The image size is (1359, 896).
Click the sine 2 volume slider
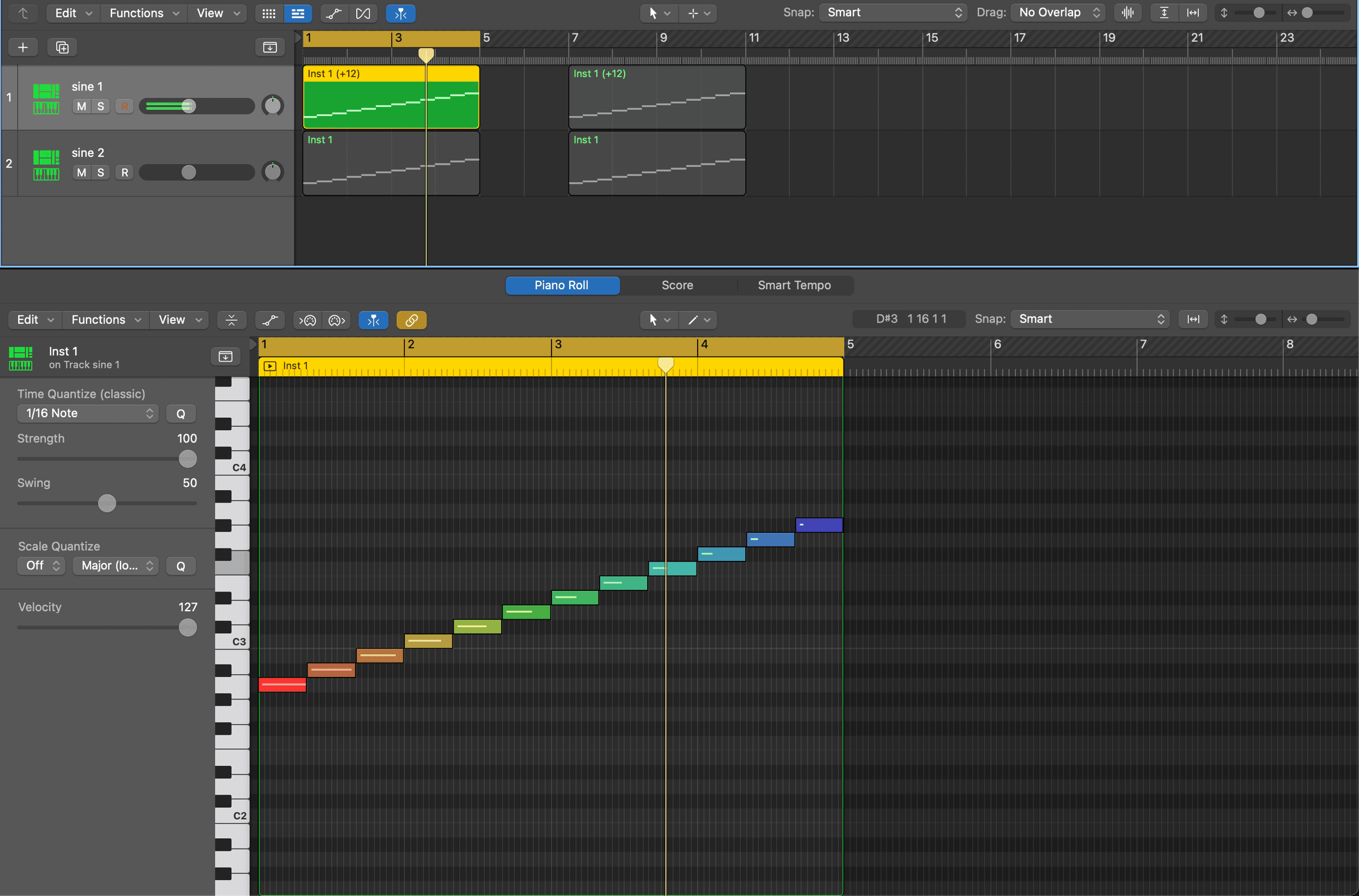[196, 173]
